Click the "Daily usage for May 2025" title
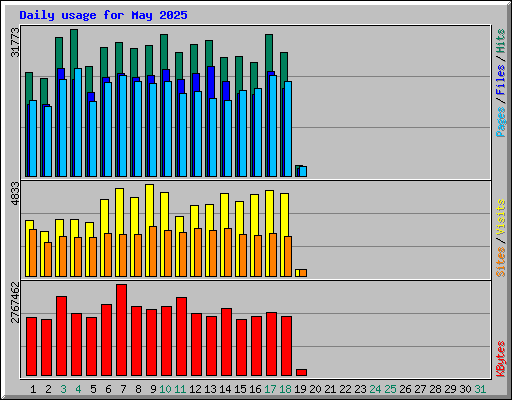Image resolution: width=512 pixels, height=400 pixels. [x=103, y=15]
